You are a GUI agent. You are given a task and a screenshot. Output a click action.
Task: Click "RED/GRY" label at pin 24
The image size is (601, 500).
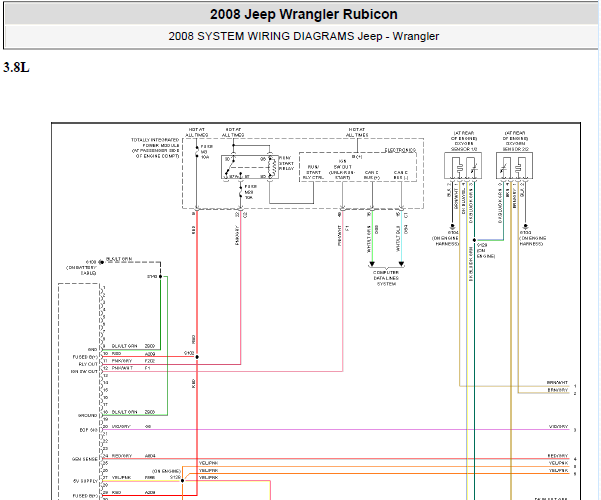[x=122, y=456]
